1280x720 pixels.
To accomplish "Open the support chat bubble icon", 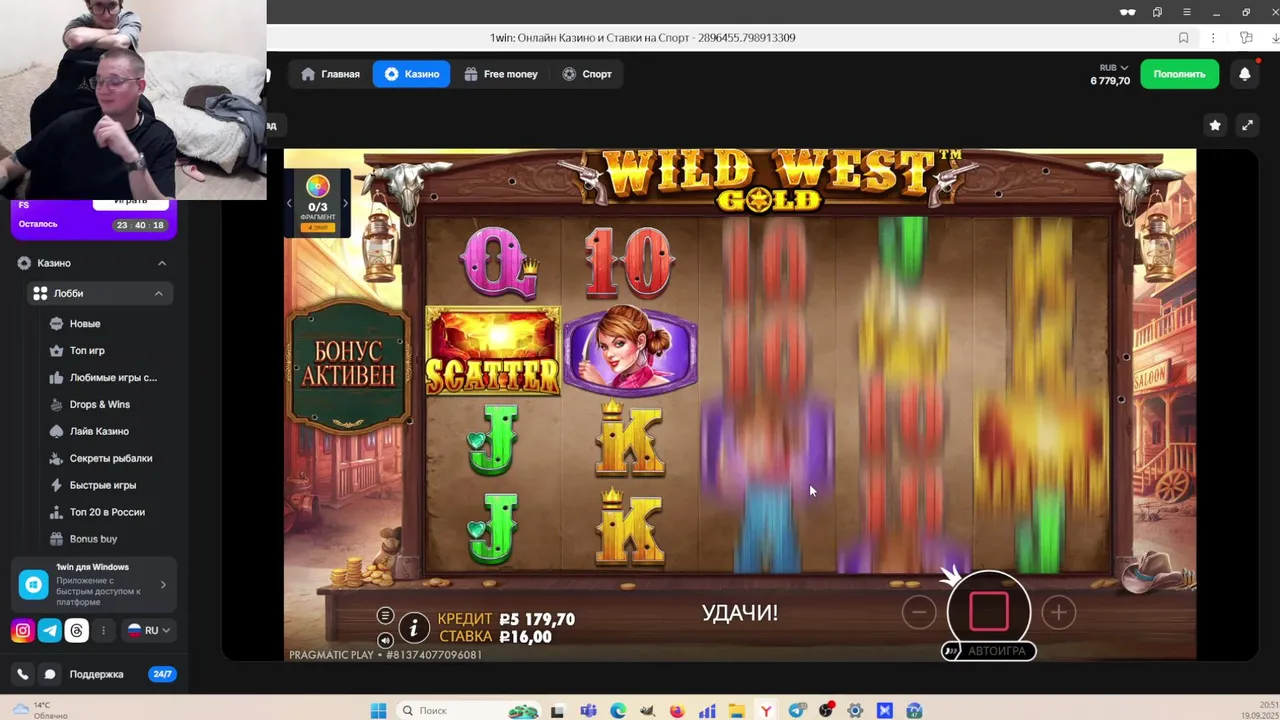I will [50, 675].
